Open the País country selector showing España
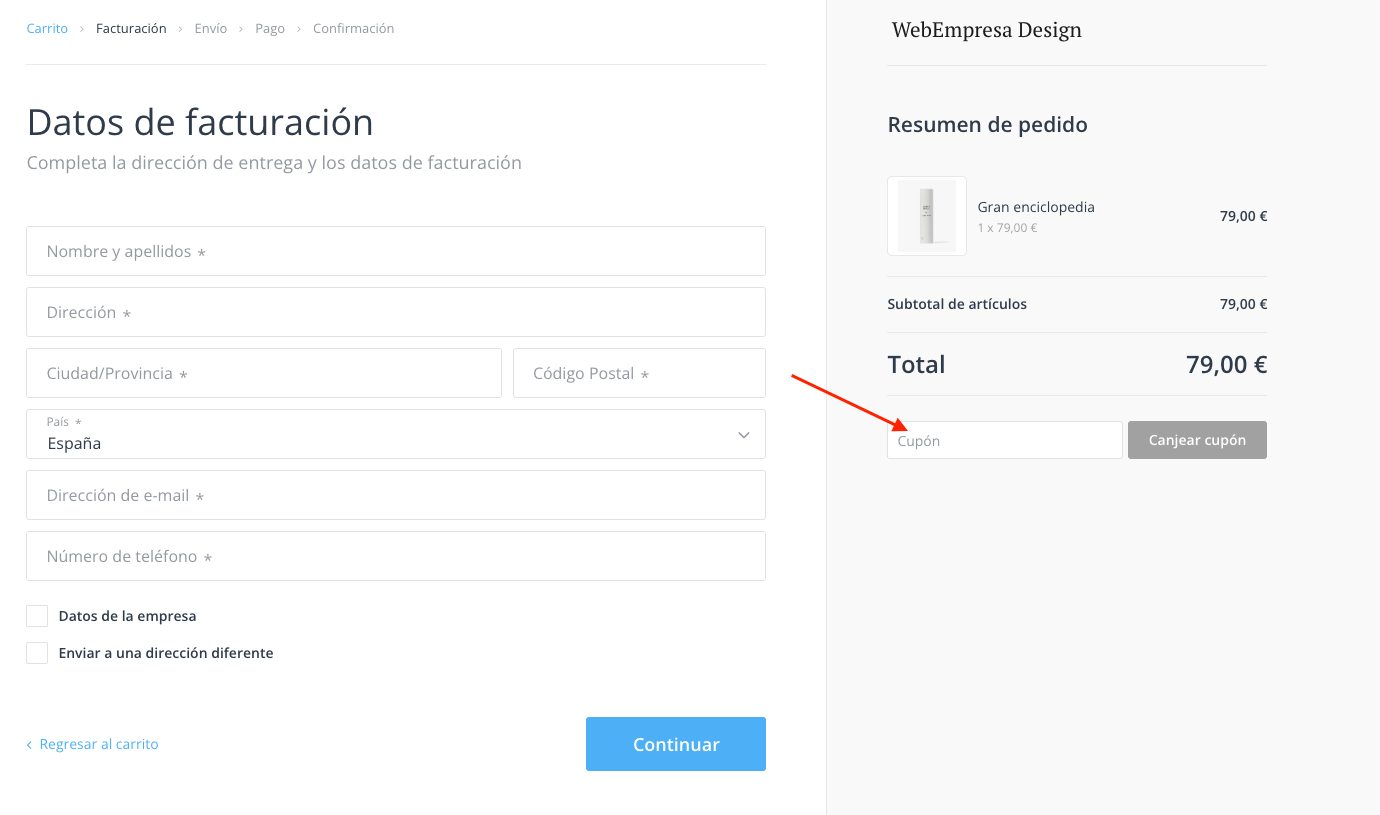The height and width of the screenshot is (815, 1380). click(396, 434)
